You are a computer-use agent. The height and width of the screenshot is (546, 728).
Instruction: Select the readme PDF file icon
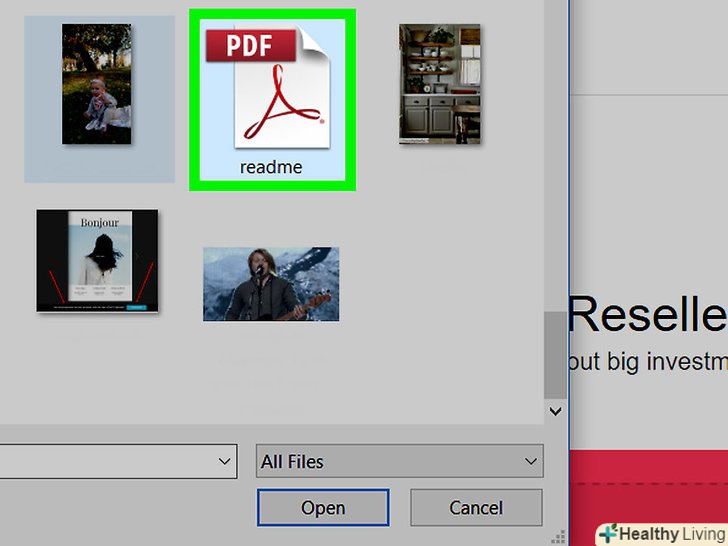(x=268, y=87)
